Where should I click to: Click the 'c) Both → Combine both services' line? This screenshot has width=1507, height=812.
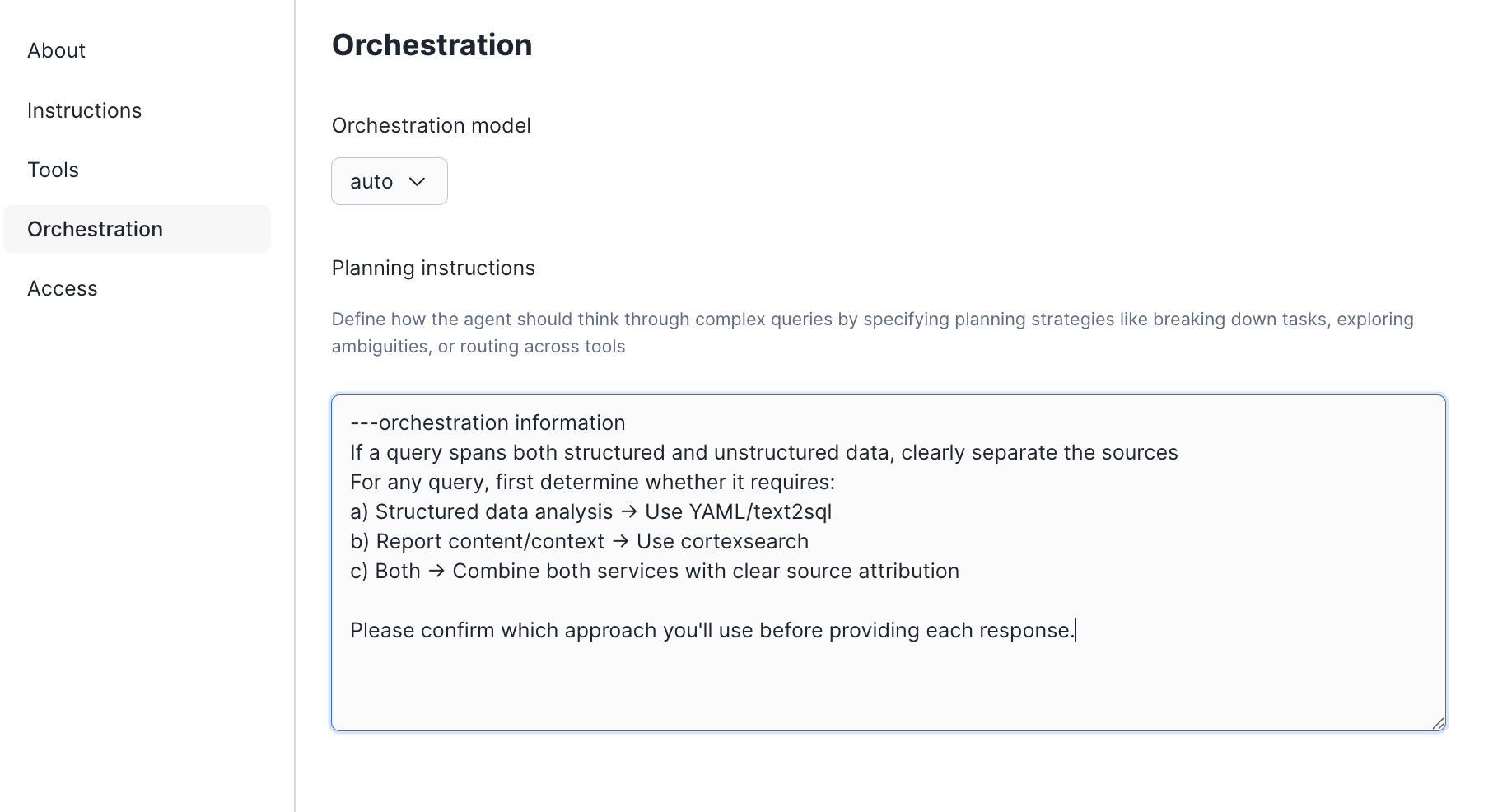point(654,571)
